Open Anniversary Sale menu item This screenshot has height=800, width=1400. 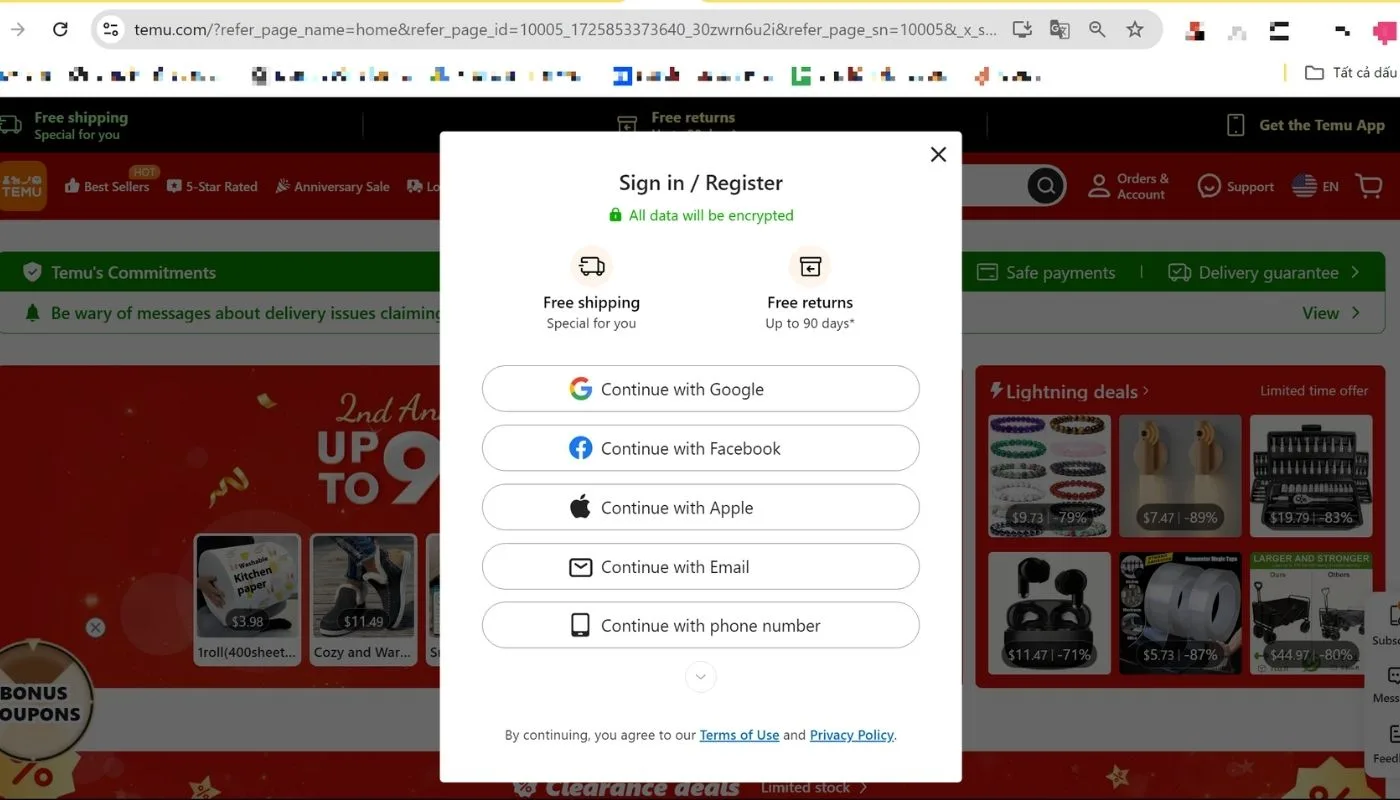[332, 186]
